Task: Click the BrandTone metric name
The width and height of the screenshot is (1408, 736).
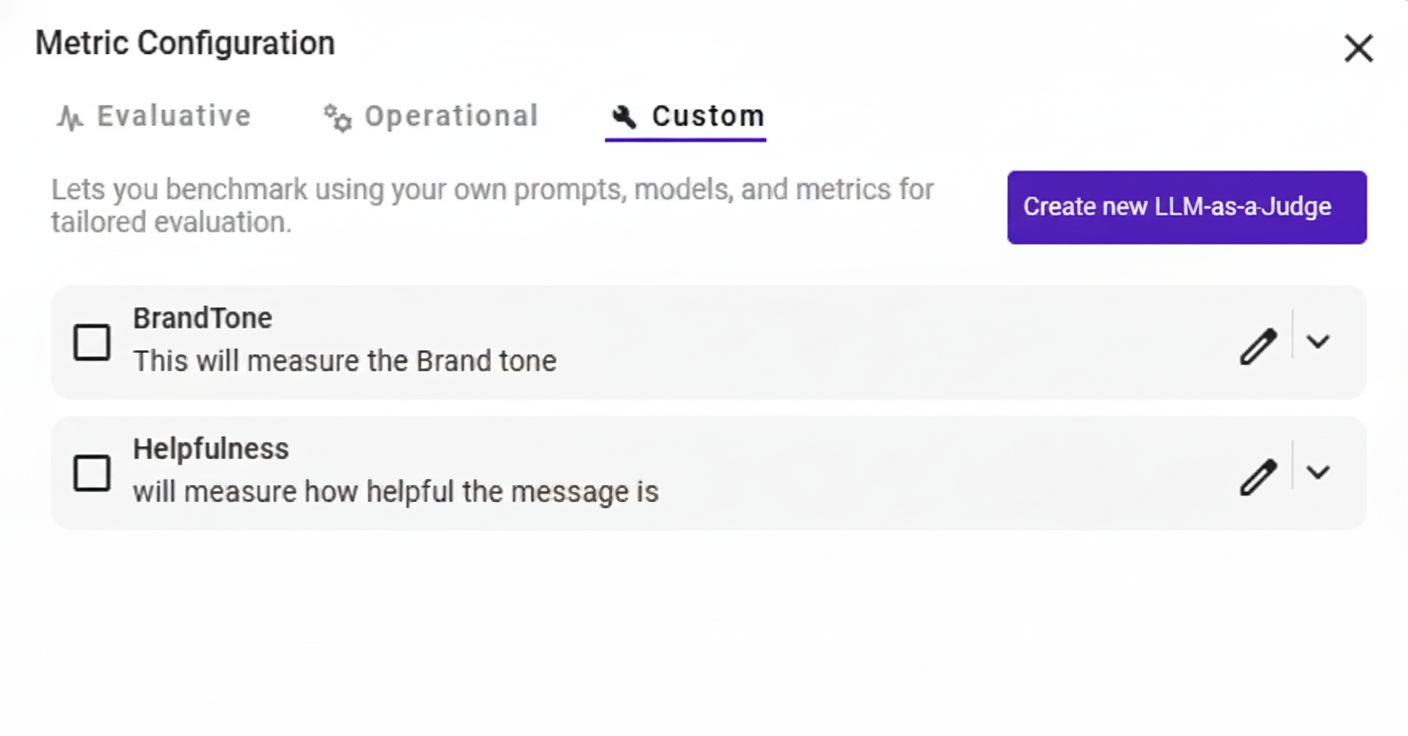Action: click(x=203, y=318)
